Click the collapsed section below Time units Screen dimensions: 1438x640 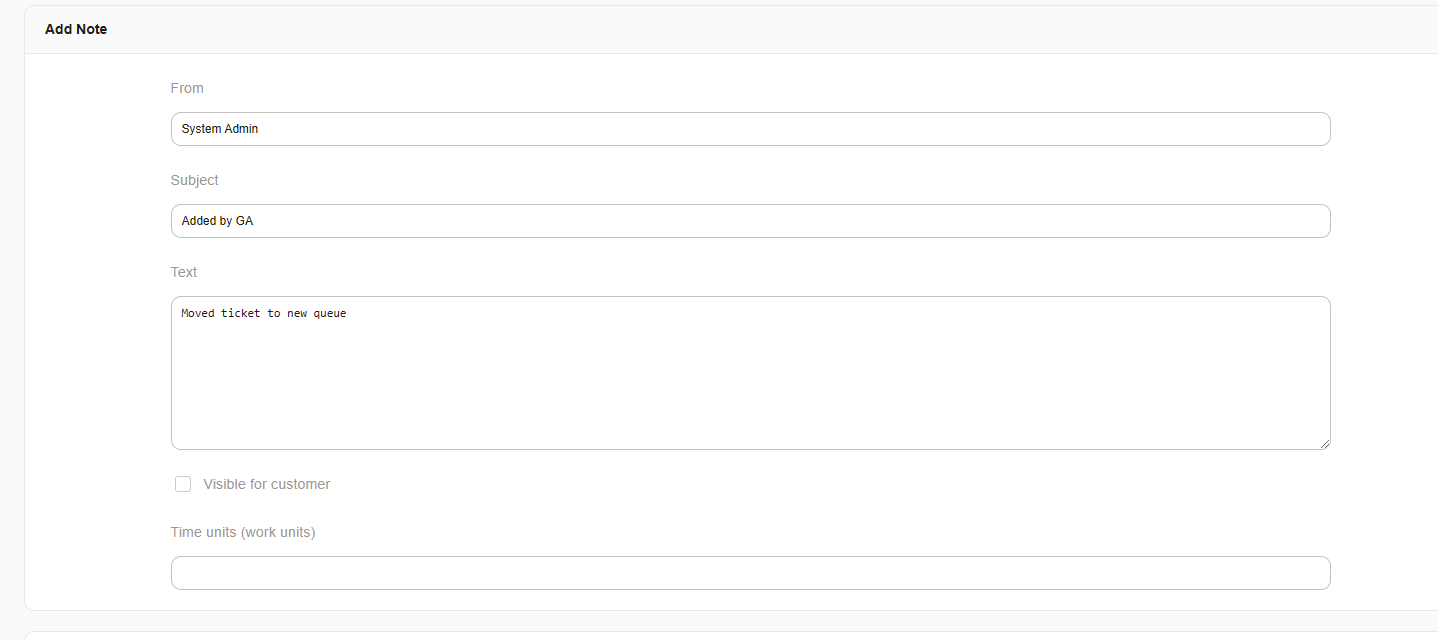(719, 634)
